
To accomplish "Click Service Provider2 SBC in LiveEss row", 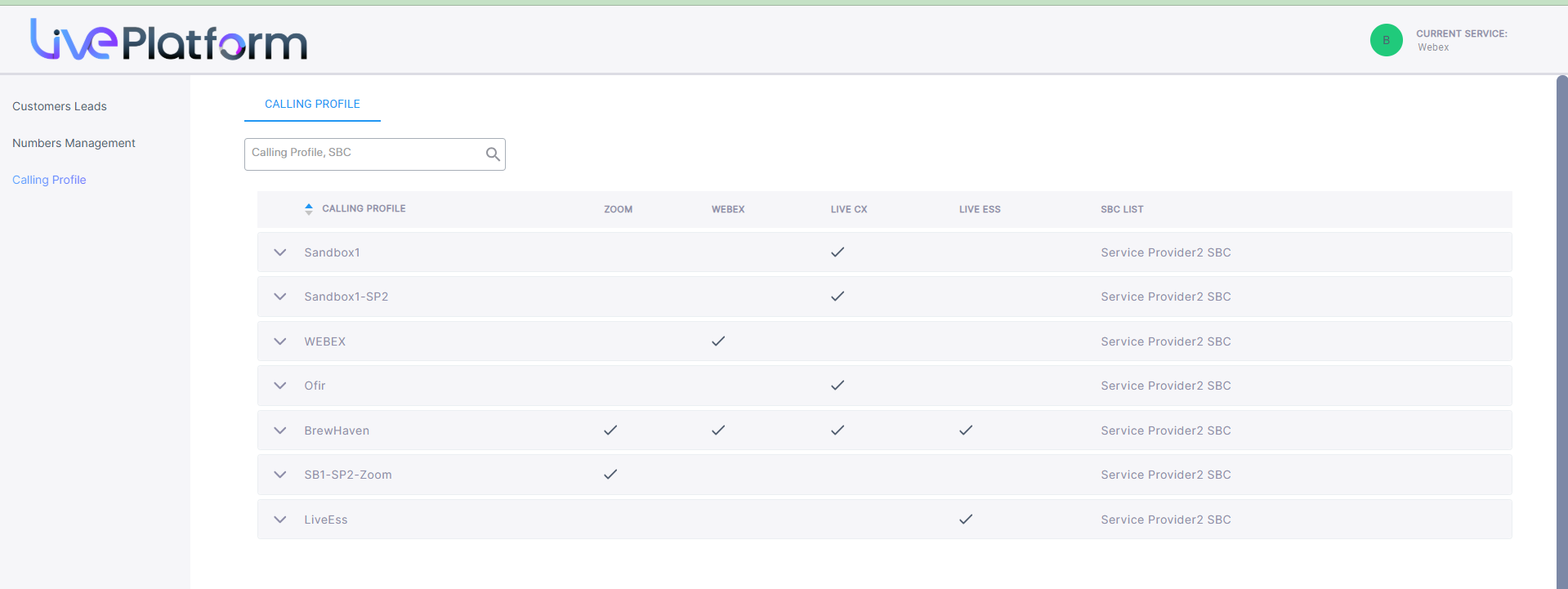I will [x=1166, y=520].
